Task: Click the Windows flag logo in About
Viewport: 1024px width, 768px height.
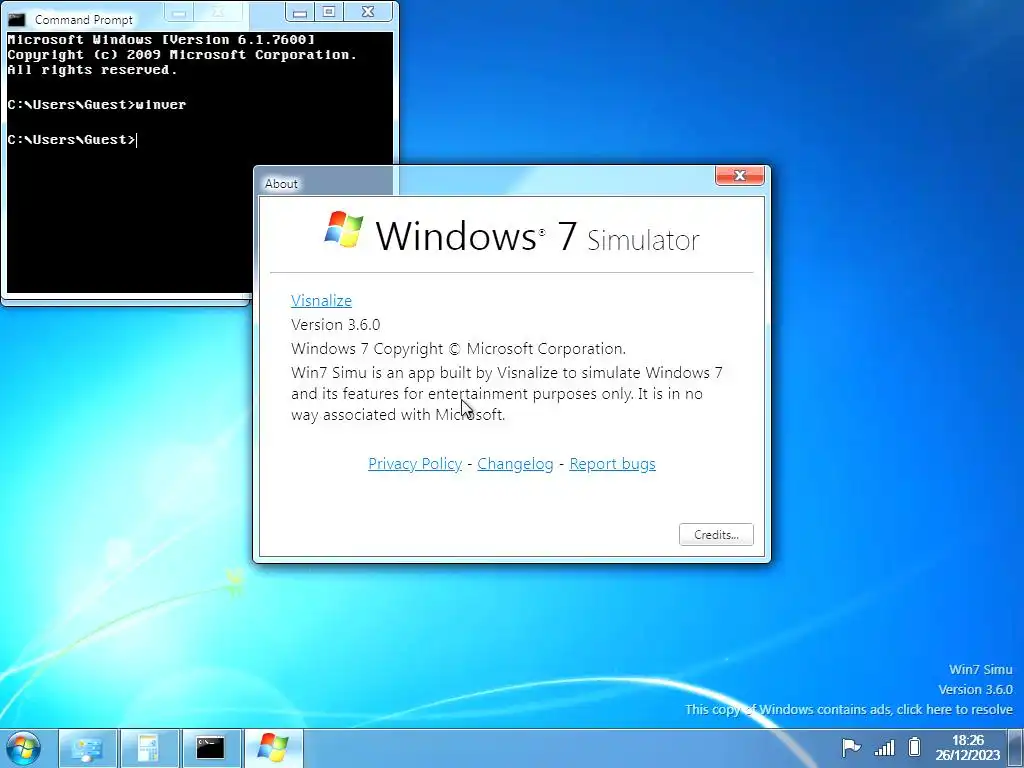Action: (344, 229)
